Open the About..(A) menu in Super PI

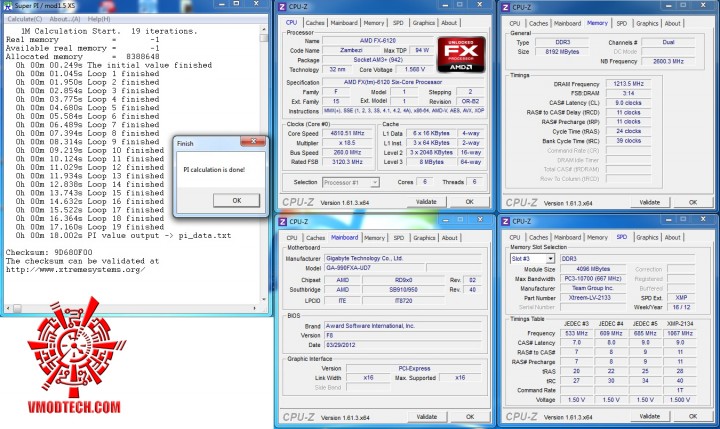[65, 19]
